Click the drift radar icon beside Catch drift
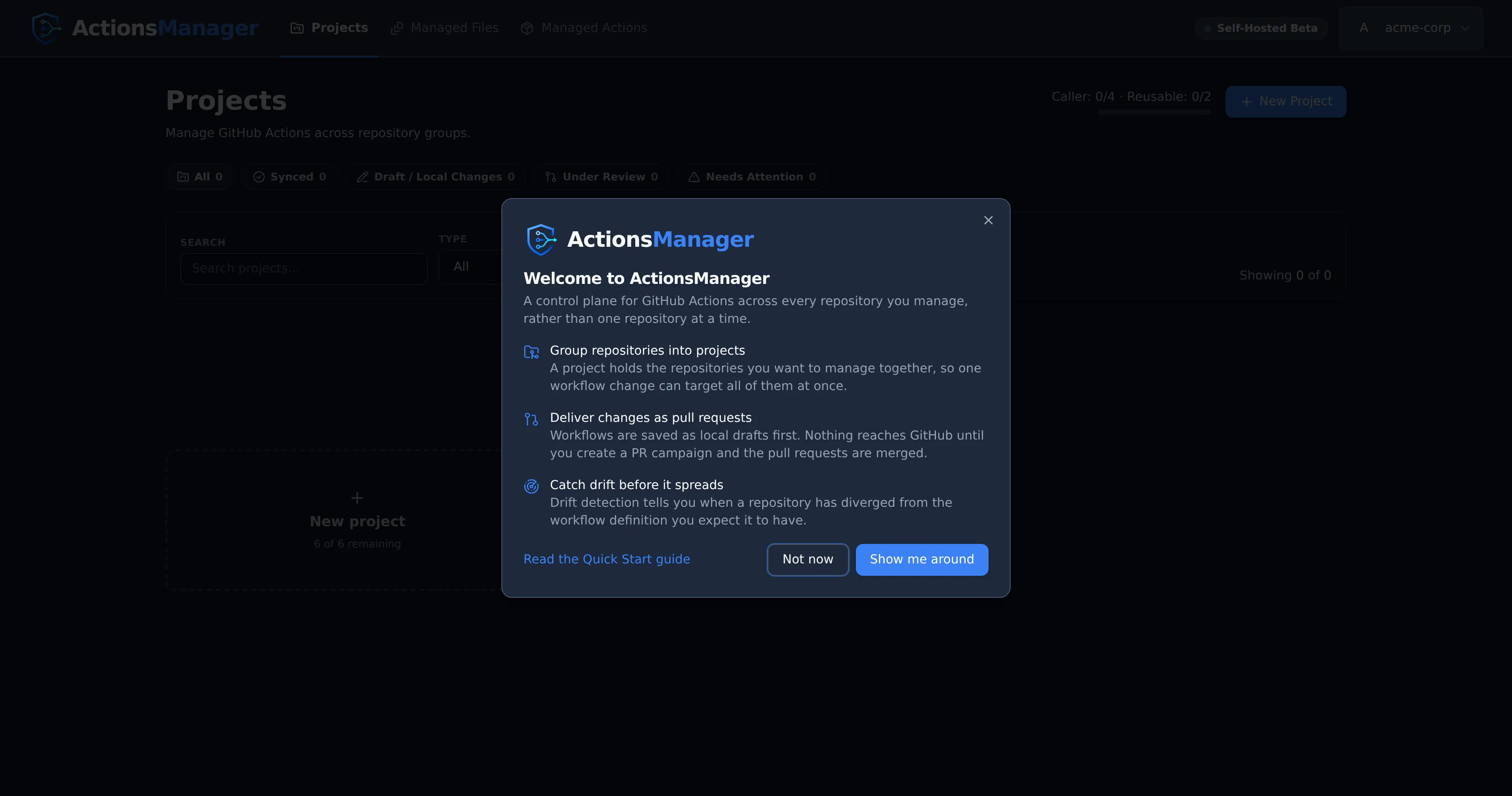The height and width of the screenshot is (796, 1512). tap(531, 486)
